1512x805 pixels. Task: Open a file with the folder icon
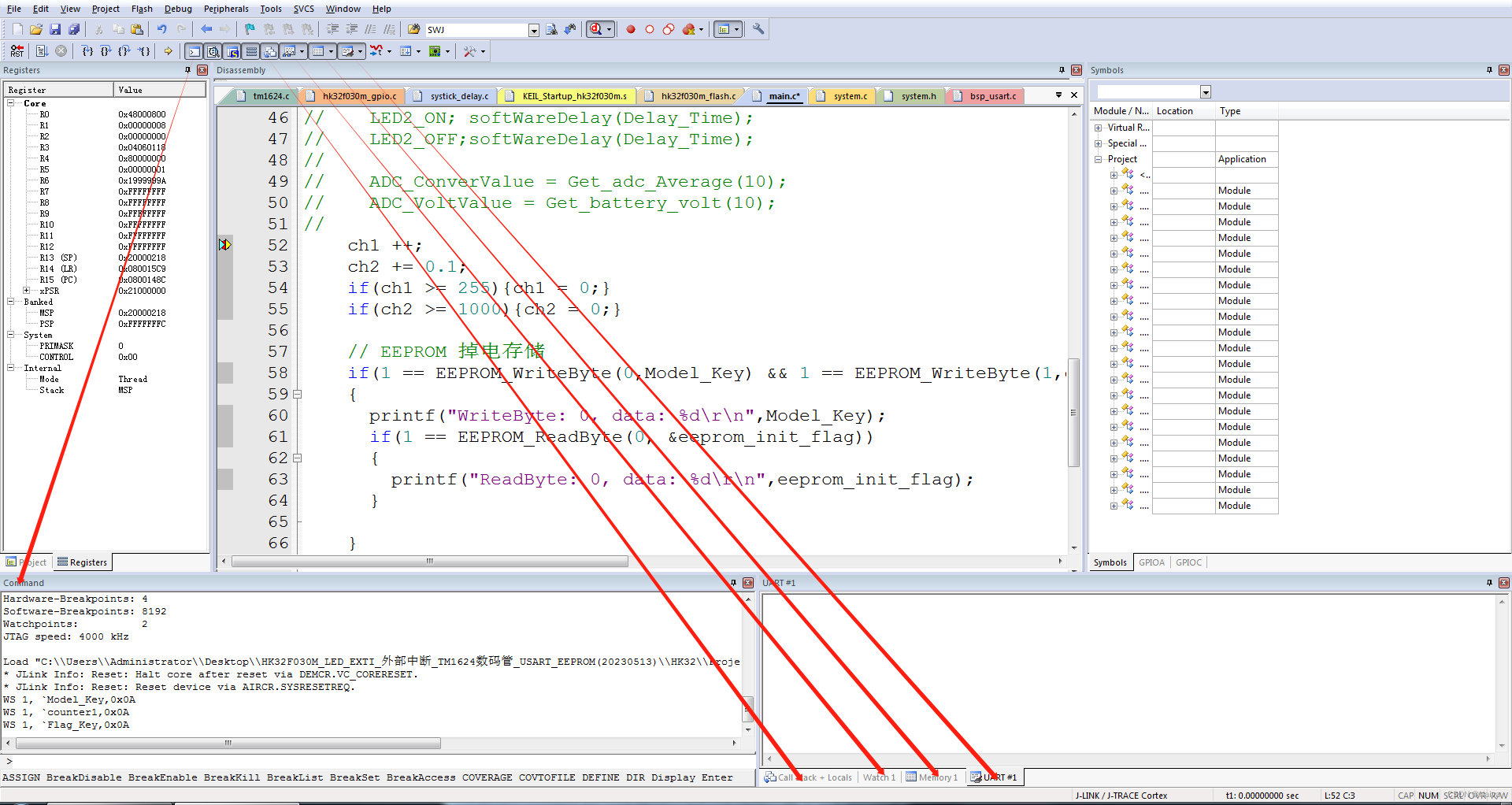(36, 29)
